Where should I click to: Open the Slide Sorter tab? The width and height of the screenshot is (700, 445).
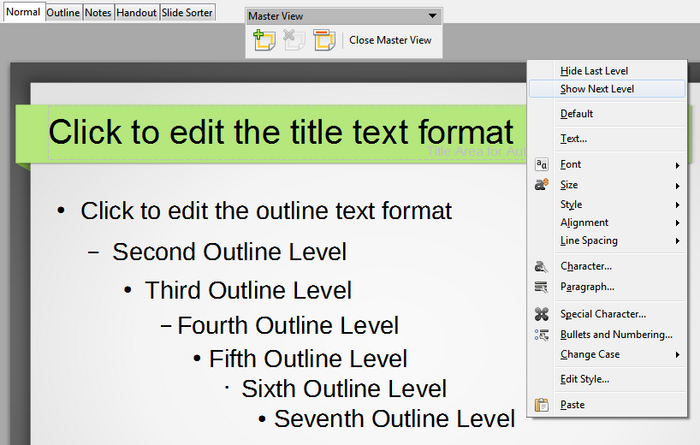(187, 12)
